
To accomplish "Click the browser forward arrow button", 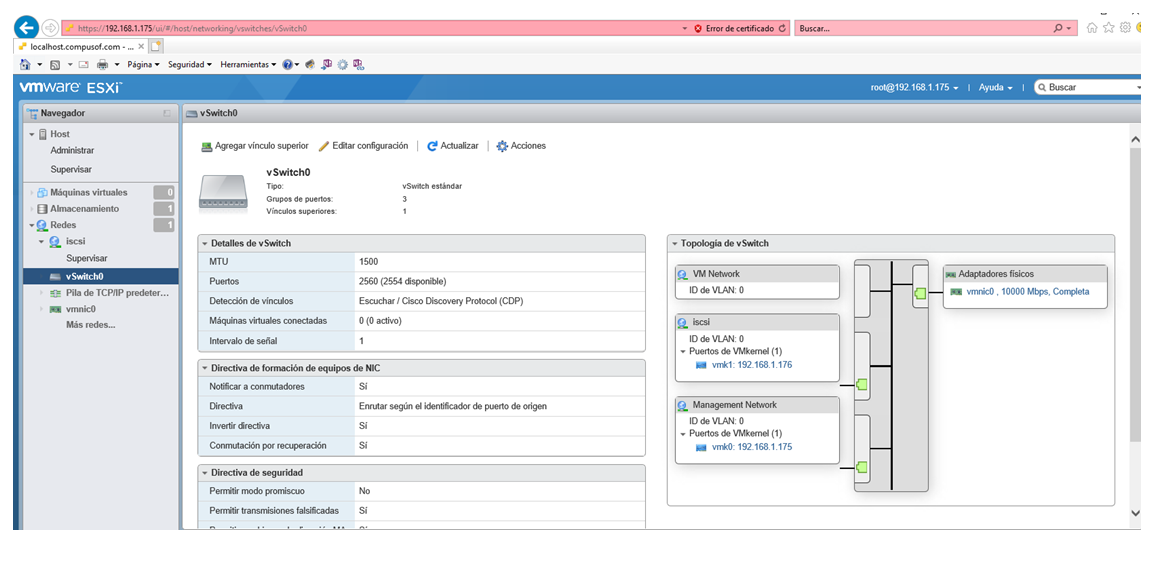I will coord(50,28).
